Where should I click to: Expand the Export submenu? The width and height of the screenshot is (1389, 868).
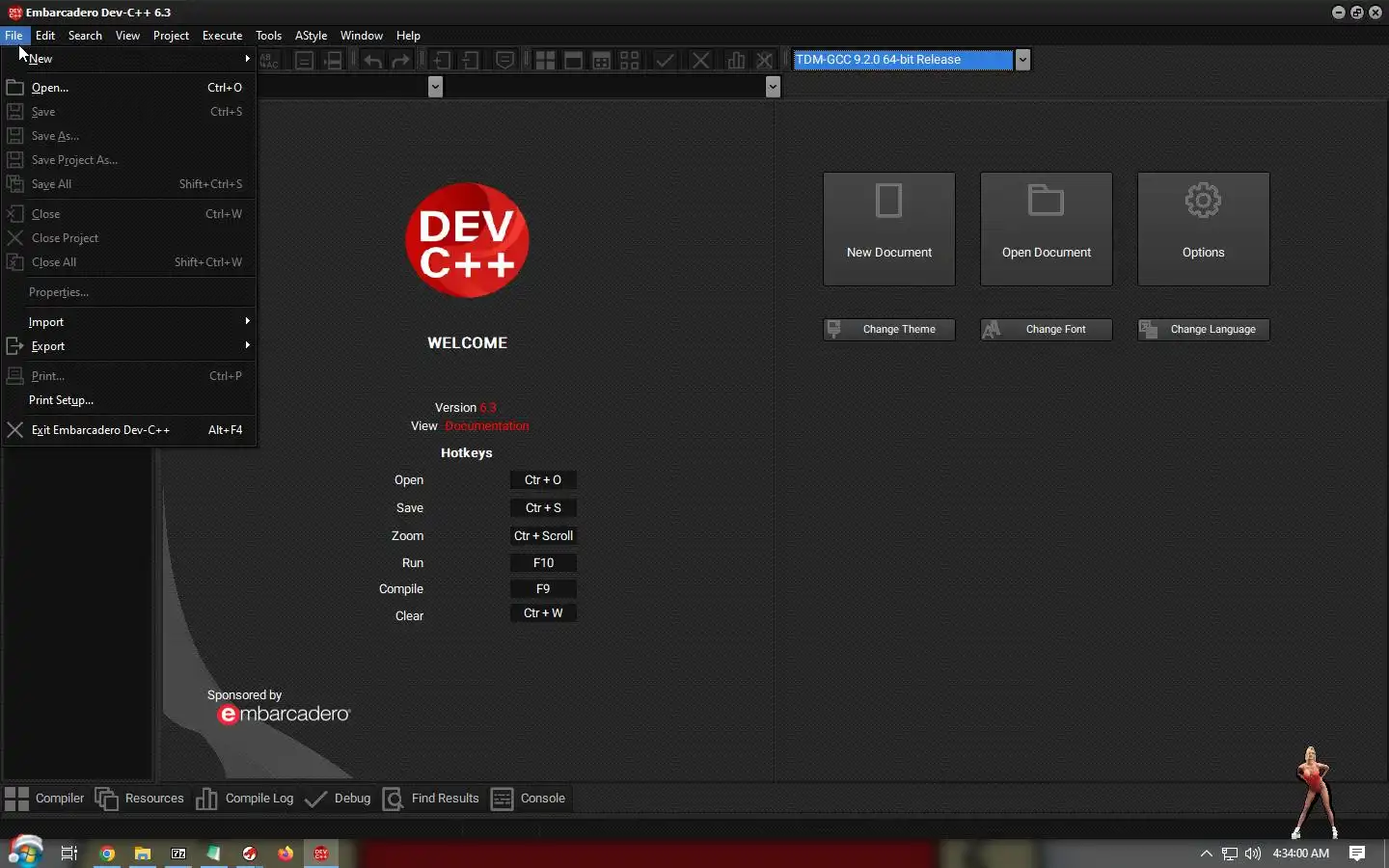click(x=128, y=346)
